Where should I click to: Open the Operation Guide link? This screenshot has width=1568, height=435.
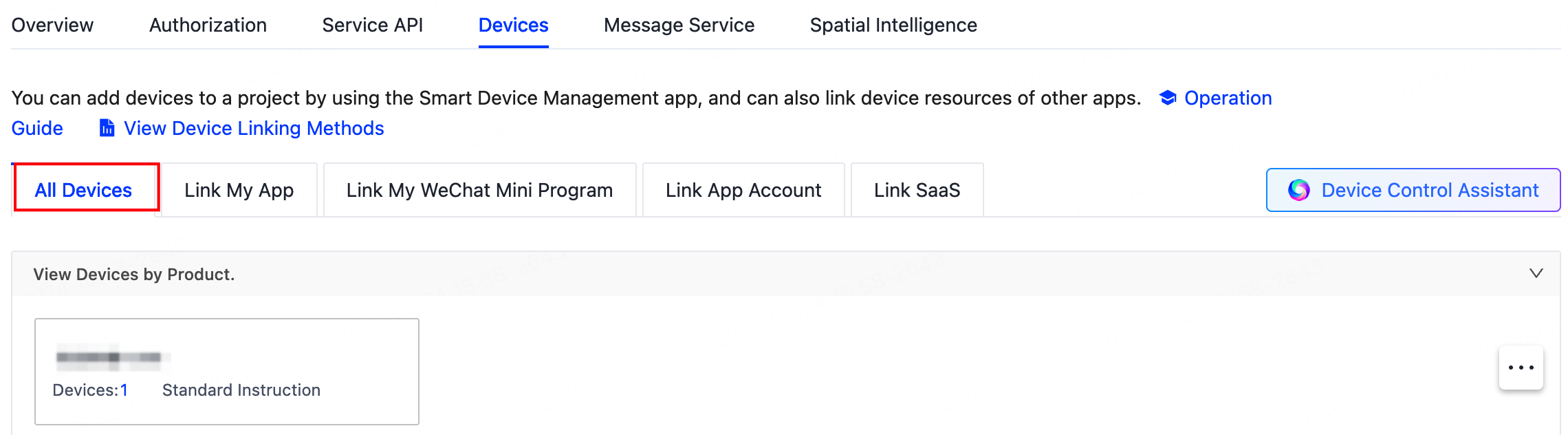coord(1228,98)
